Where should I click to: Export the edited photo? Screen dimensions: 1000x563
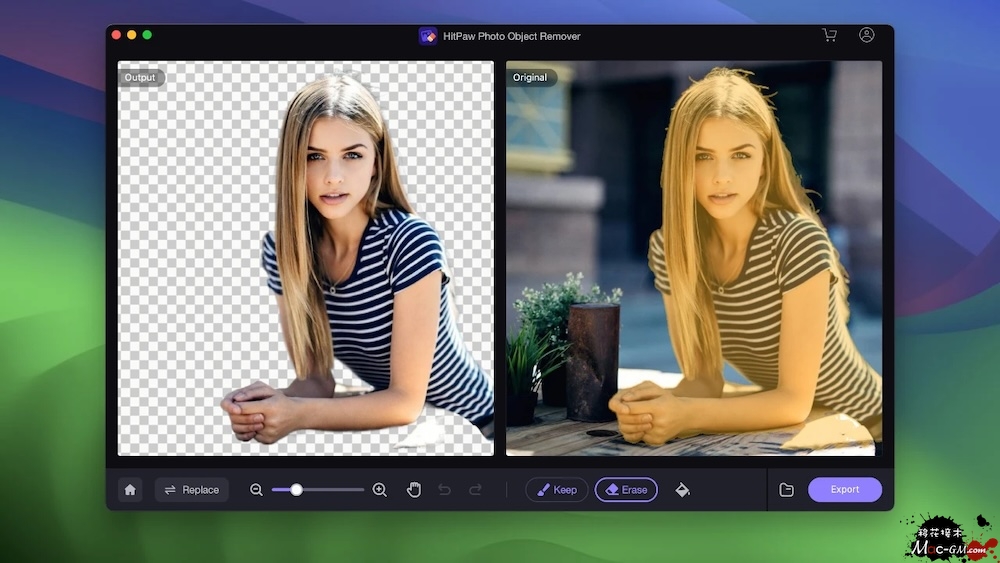point(844,490)
